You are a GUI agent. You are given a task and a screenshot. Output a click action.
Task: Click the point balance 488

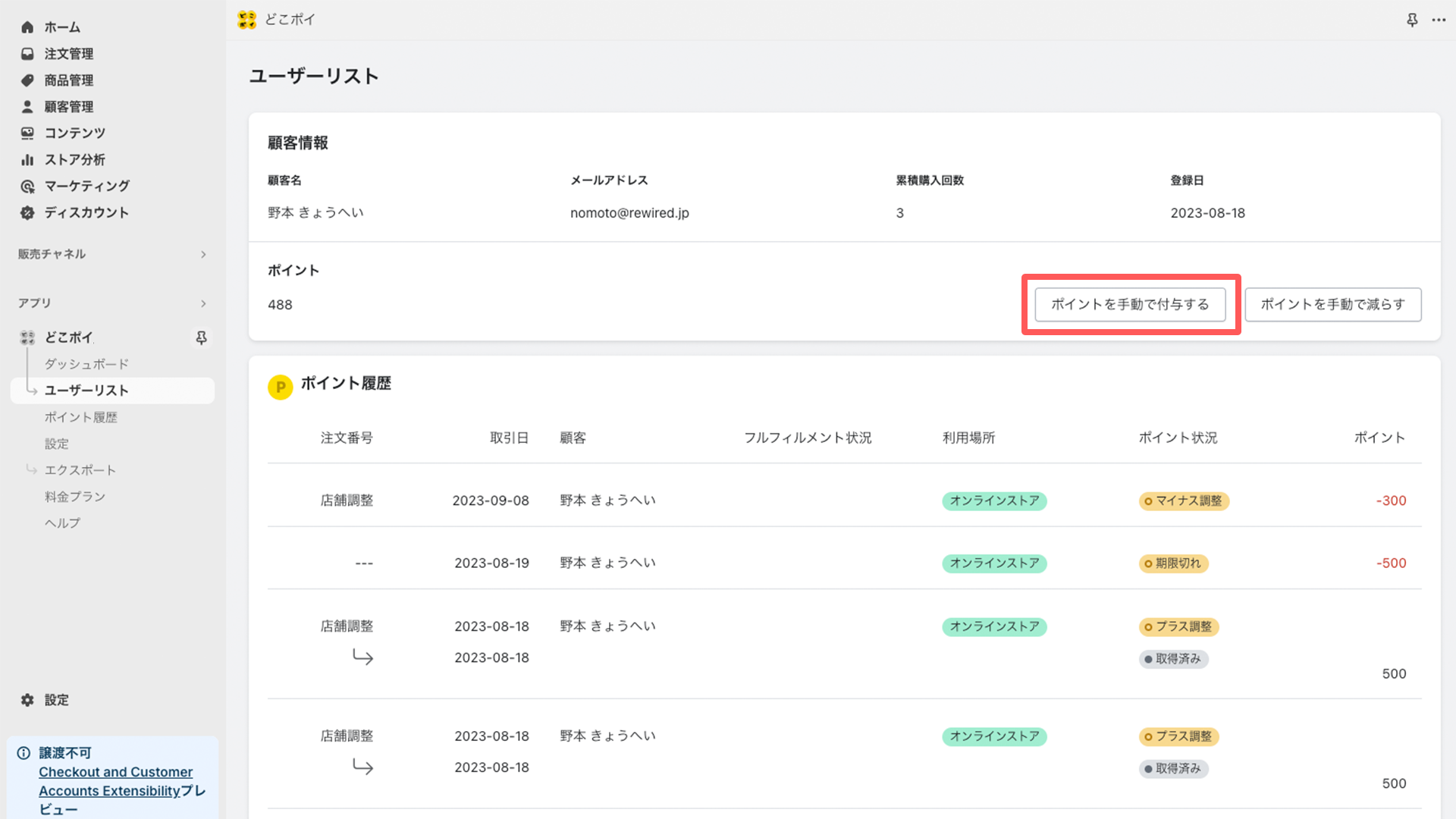[x=280, y=305]
